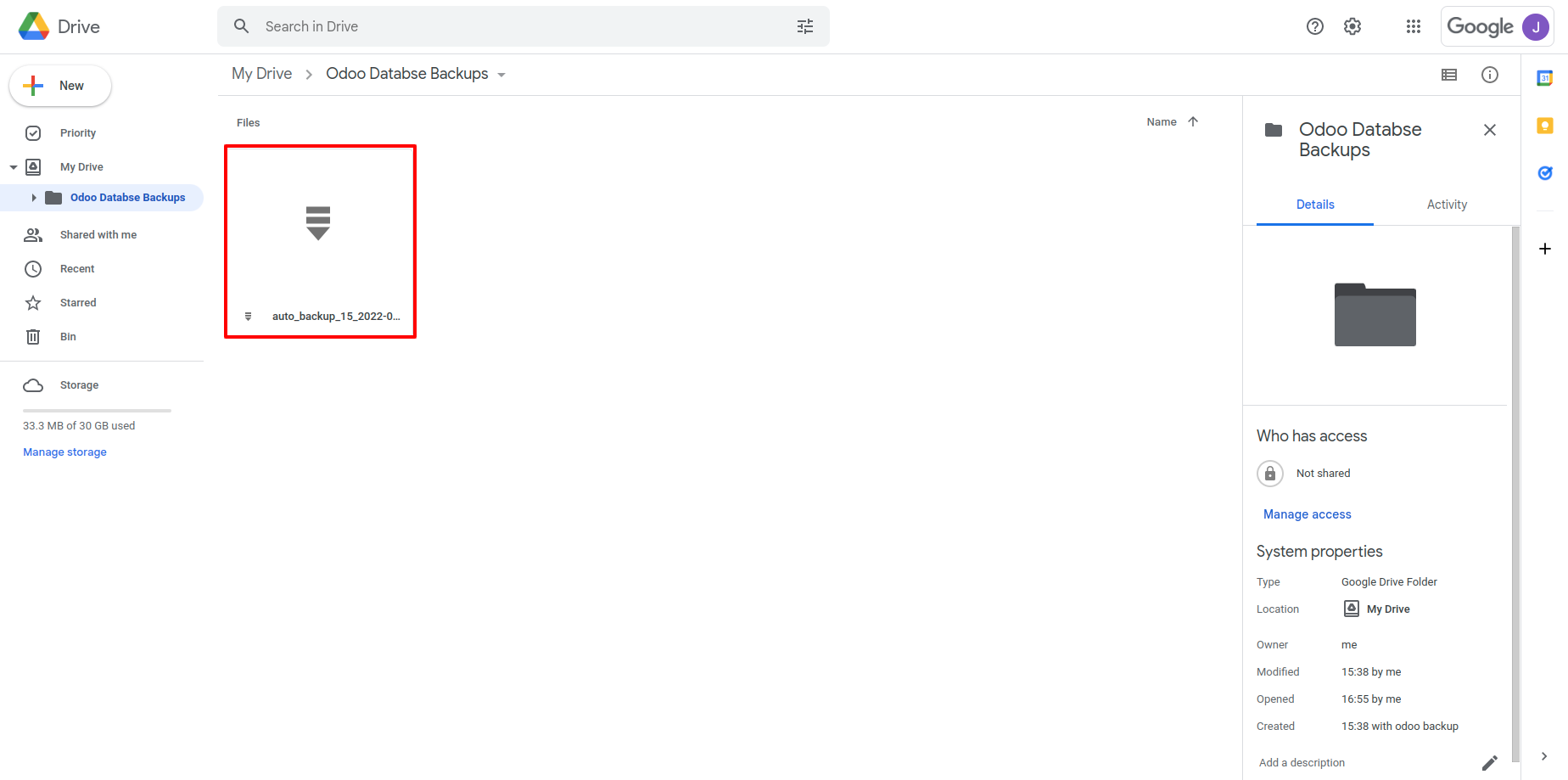Click the details pane scrollbar
Viewport: 1568px width, 780px height.
1515,492
